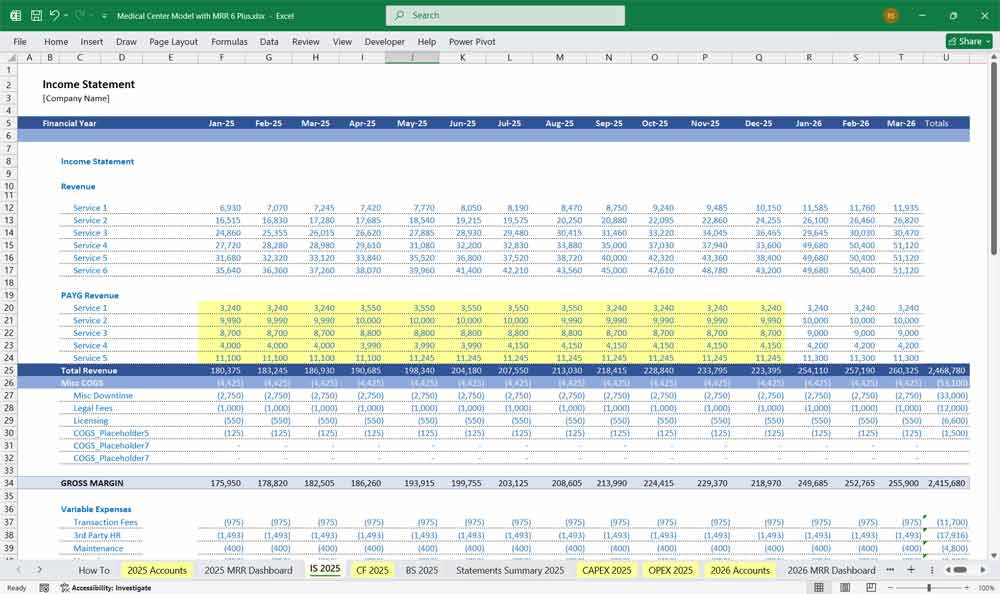Redo the last action

(x=81, y=14)
